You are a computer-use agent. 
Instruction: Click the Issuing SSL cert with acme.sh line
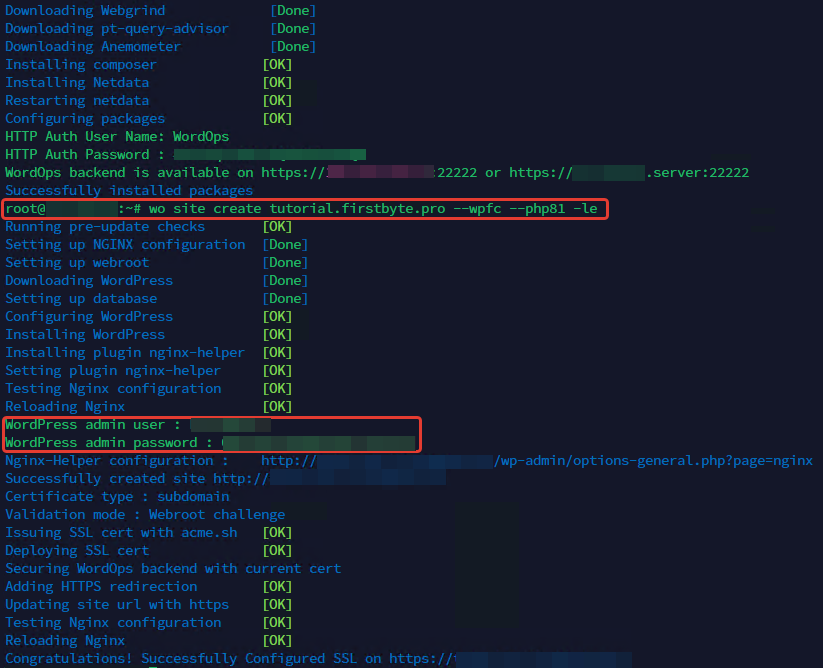pyautogui.click(x=121, y=533)
